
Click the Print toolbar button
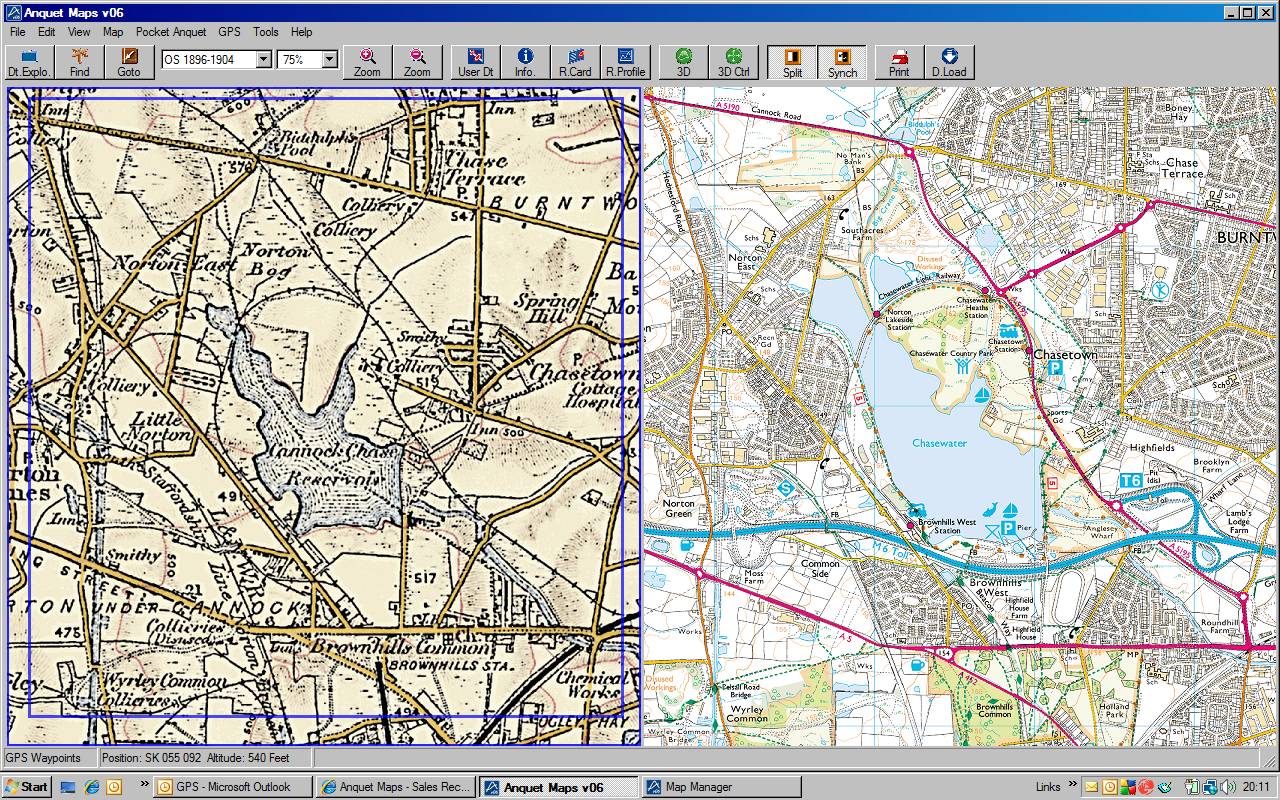pos(899,62)
